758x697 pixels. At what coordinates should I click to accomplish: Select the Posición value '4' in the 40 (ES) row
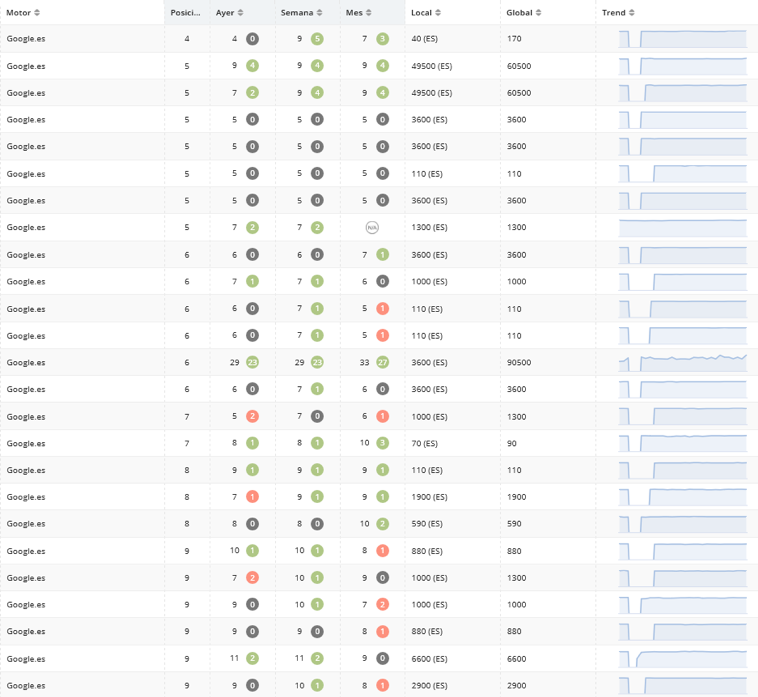coord(187,39)
